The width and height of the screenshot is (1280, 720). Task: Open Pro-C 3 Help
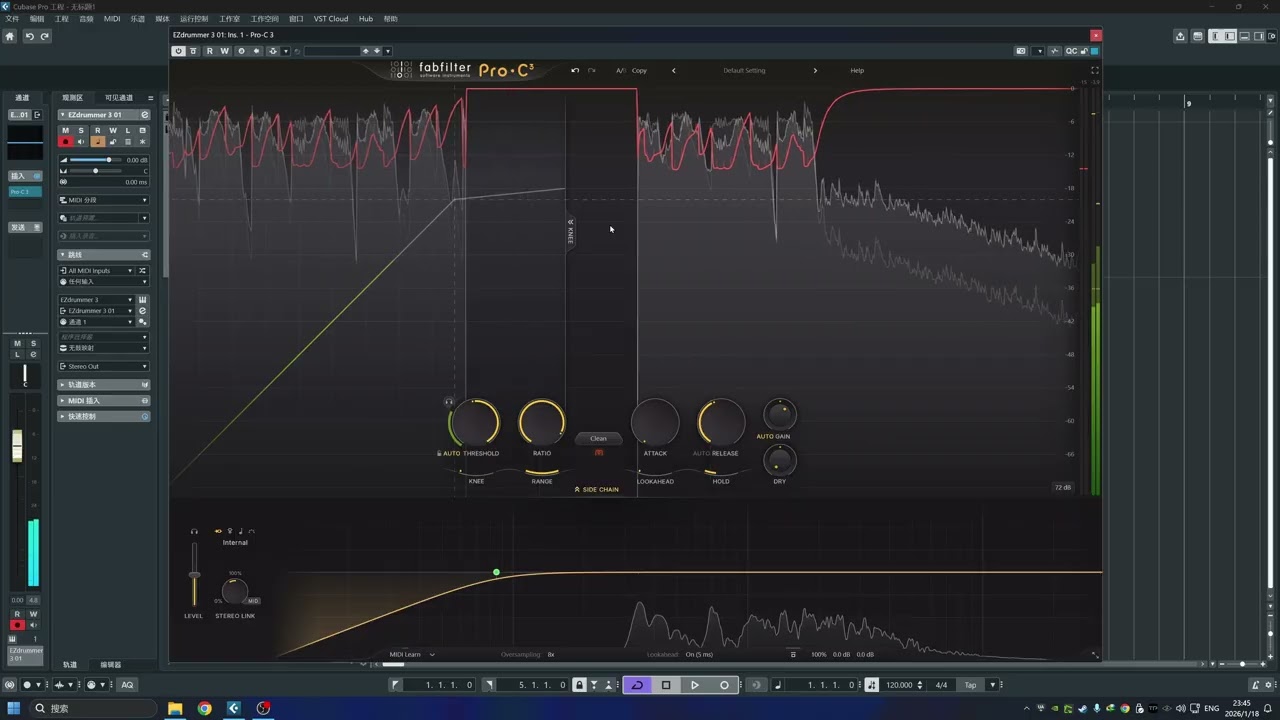point(857,71)
